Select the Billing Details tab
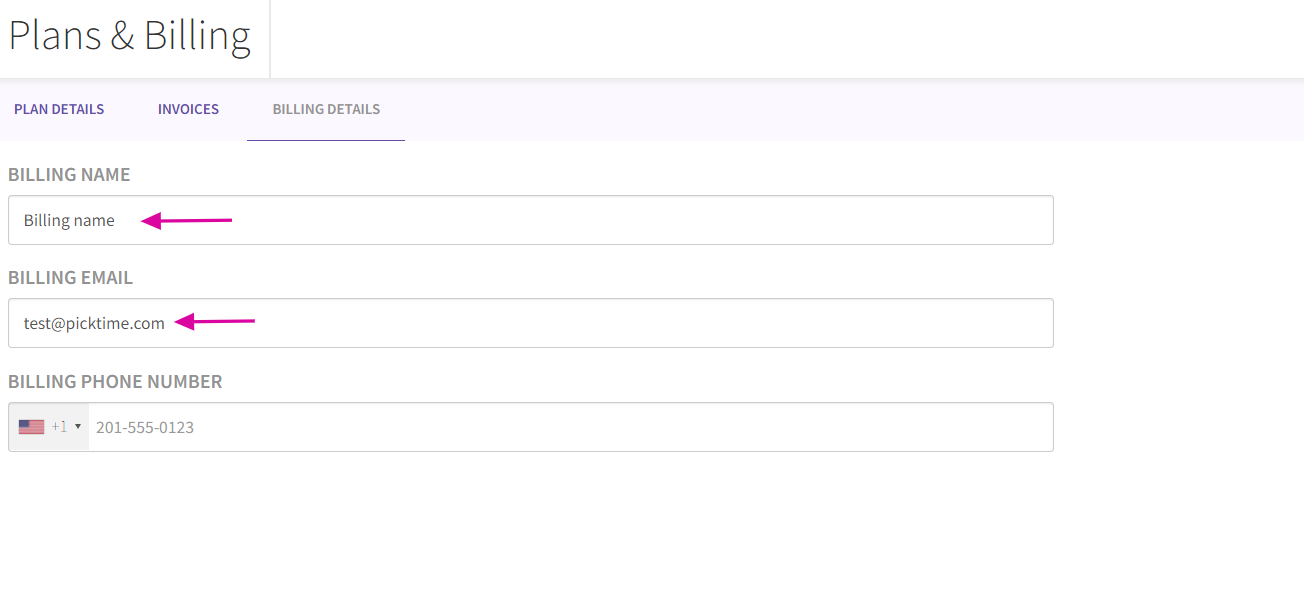The width and height of the screenshot is (1304, 607). click(x=326, y=109)
